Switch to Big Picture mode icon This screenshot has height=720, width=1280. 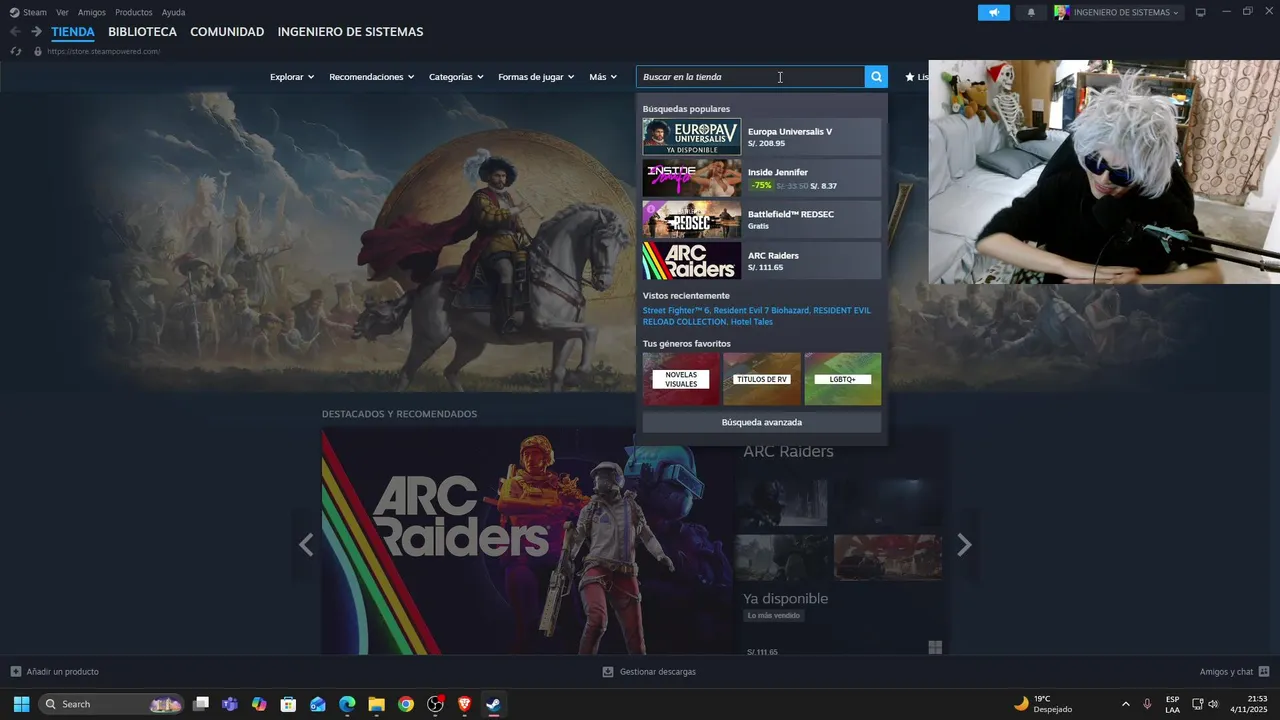tap(1201, 12)
